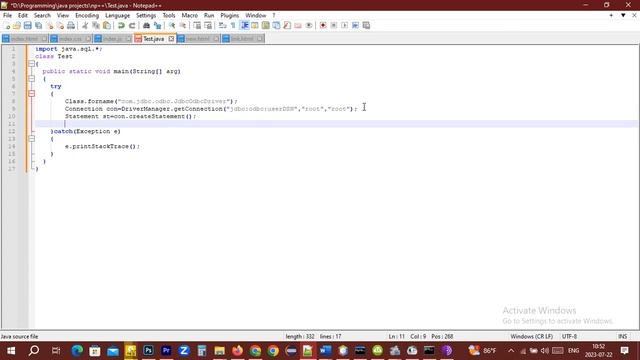
Task: Click the plus button at menu bar right
Action: tap(611, 15)
